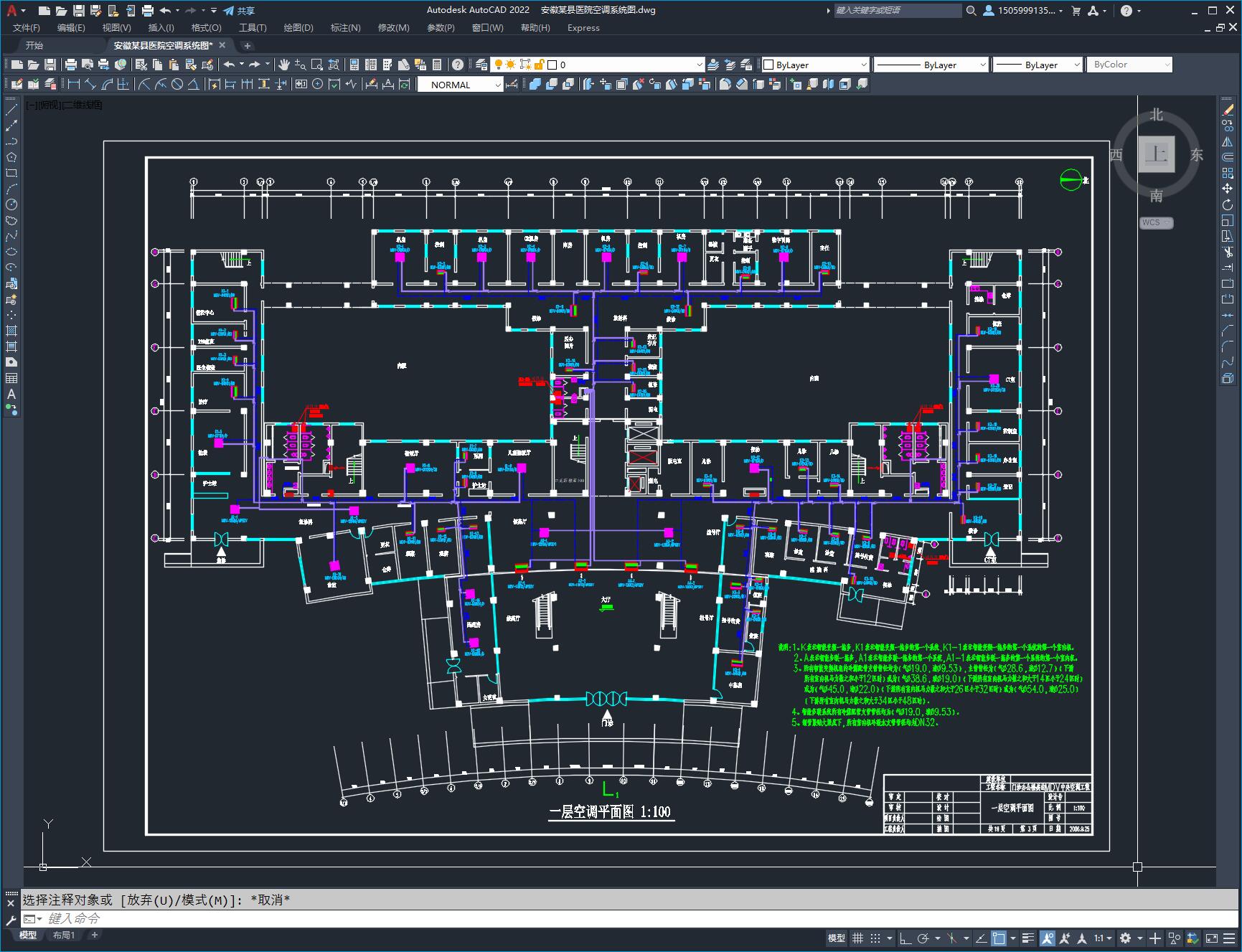Open the ByLayer color dropdown

[x=815, y=65]
